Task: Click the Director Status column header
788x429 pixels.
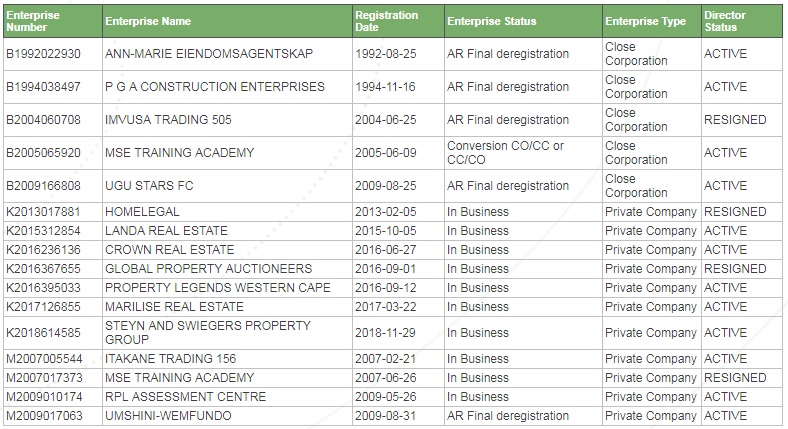Action: 725,21
